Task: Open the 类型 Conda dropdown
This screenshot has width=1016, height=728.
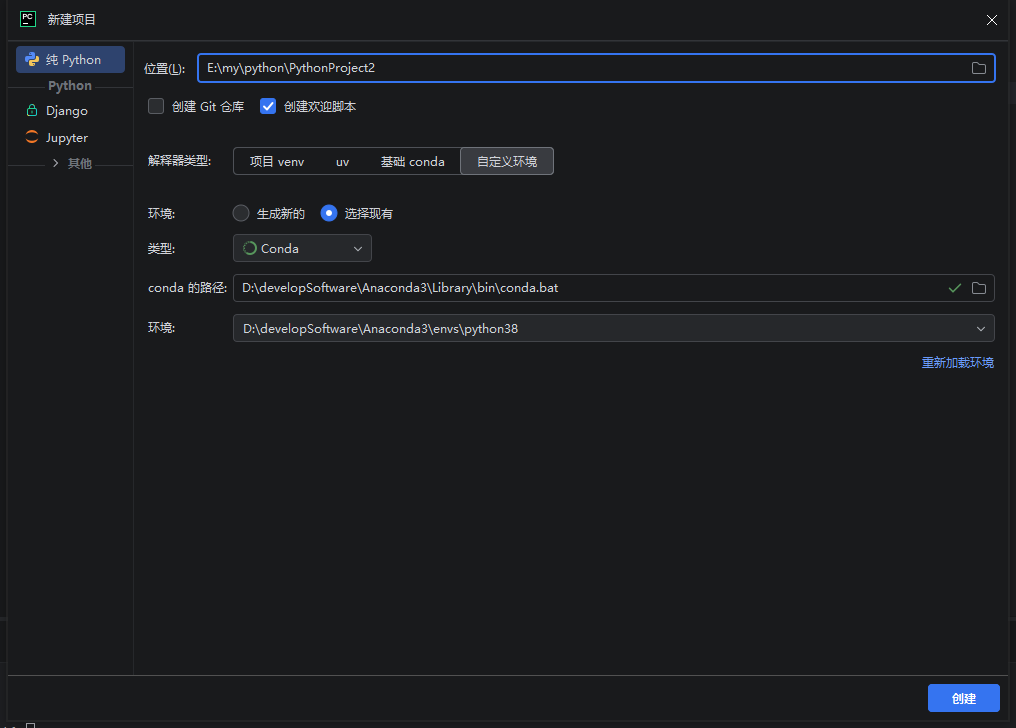Action: pos(303,249)
